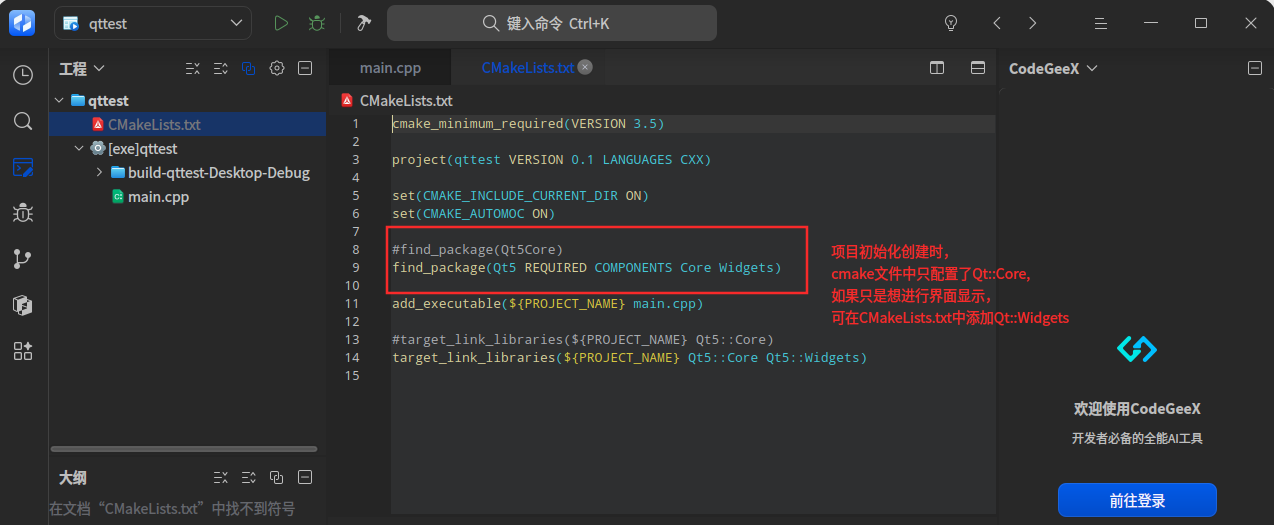Start debugging with the bug icon
Image resolution: width=1274 pixels, height=525 pixels.
[x=317, y=23]
